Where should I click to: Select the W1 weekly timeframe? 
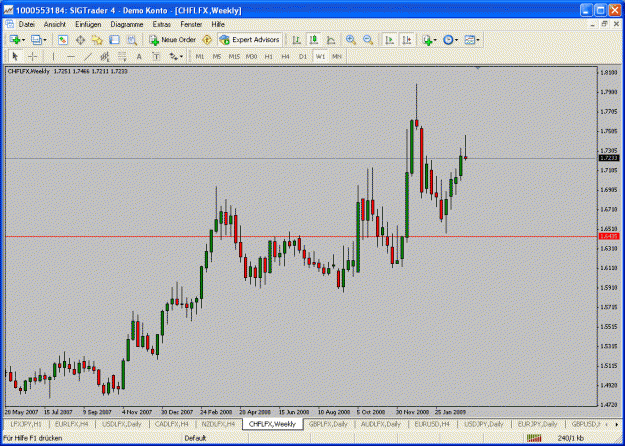click(x=320, y=57)
